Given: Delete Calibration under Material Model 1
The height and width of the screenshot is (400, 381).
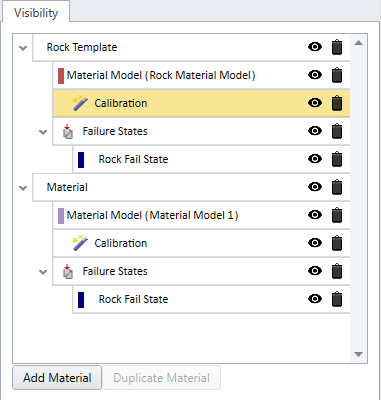Looking at the screenshot, I should point(337,243).
